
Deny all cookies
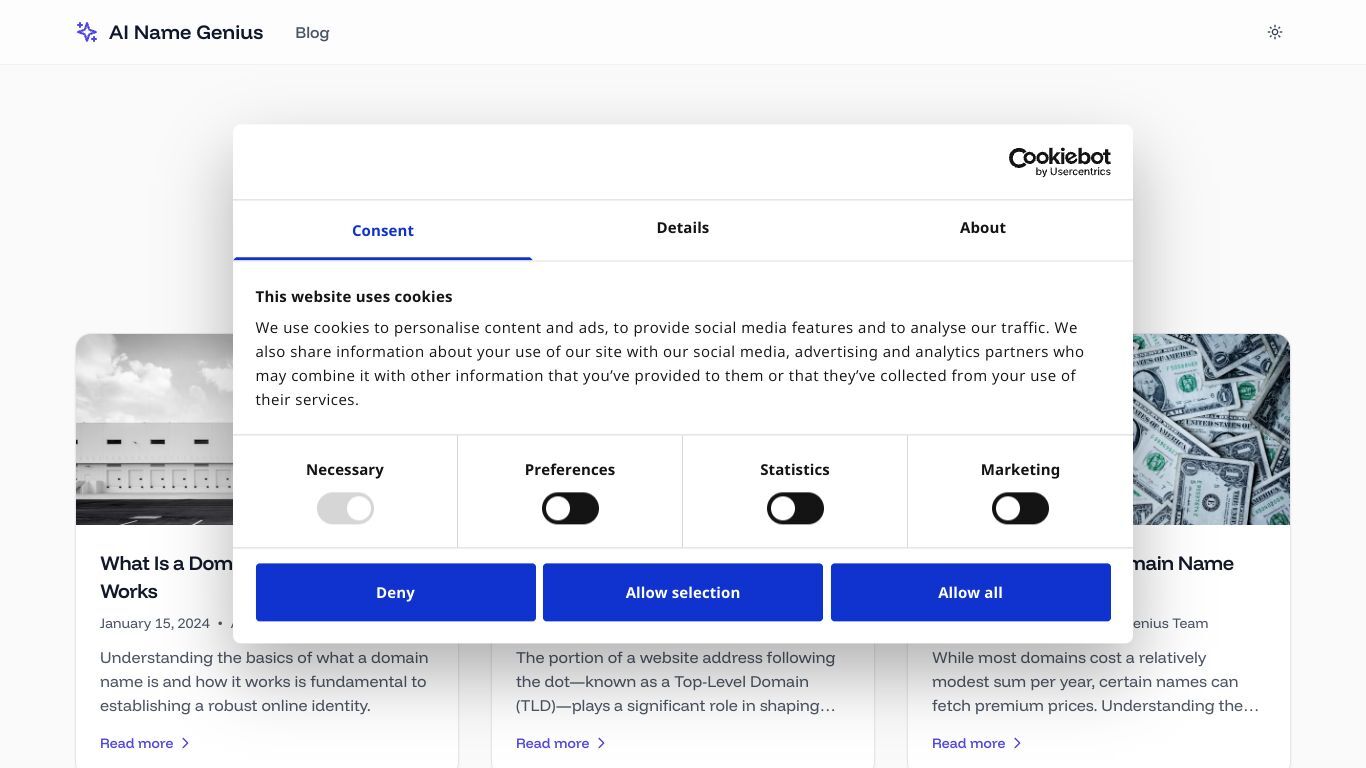tap(396, 592)
